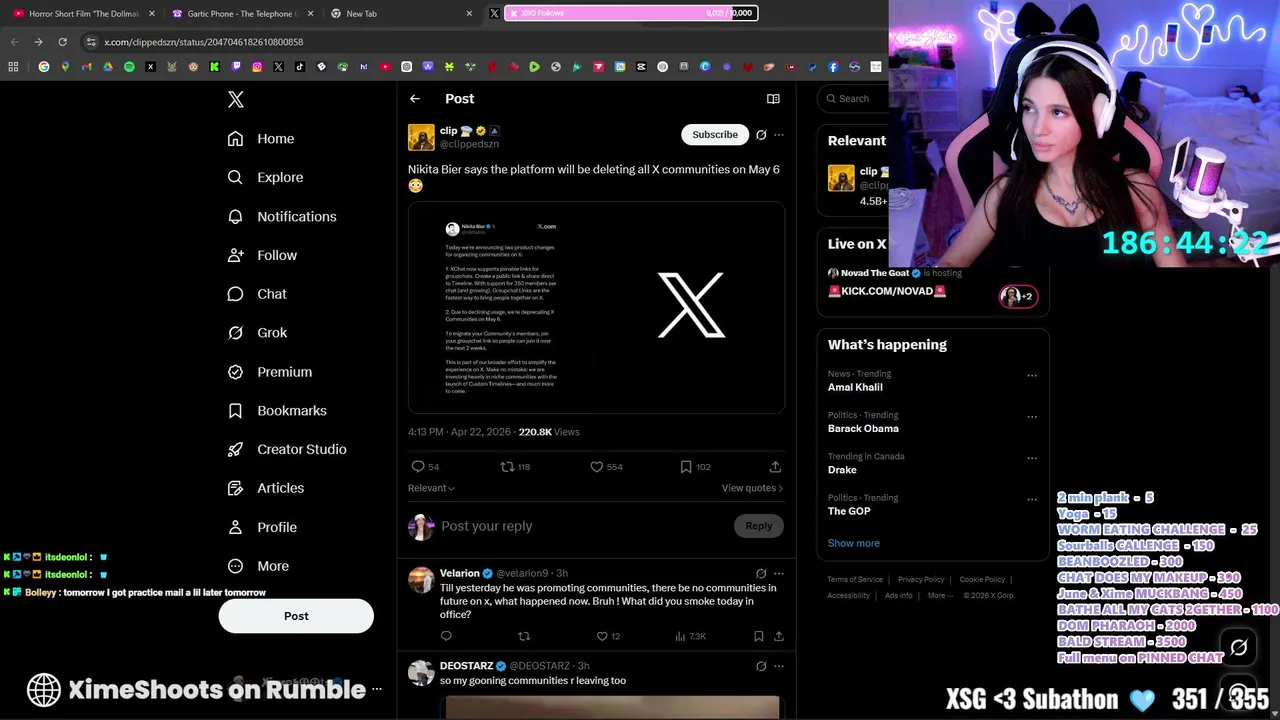Image resolution: width=1280 pixels, height=720 pixels.
Task: Open three-dot menu on Velarion's reply
Action: 779,574
